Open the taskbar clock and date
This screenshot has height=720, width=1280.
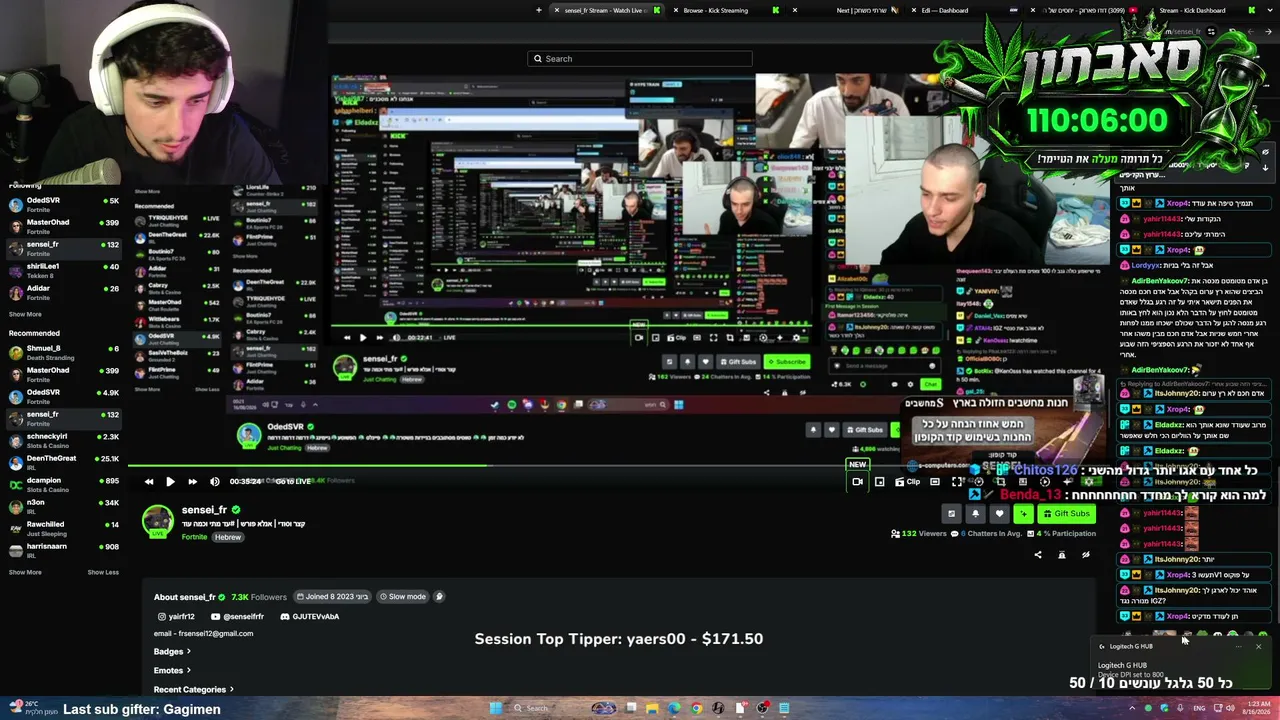[1256, 709]
